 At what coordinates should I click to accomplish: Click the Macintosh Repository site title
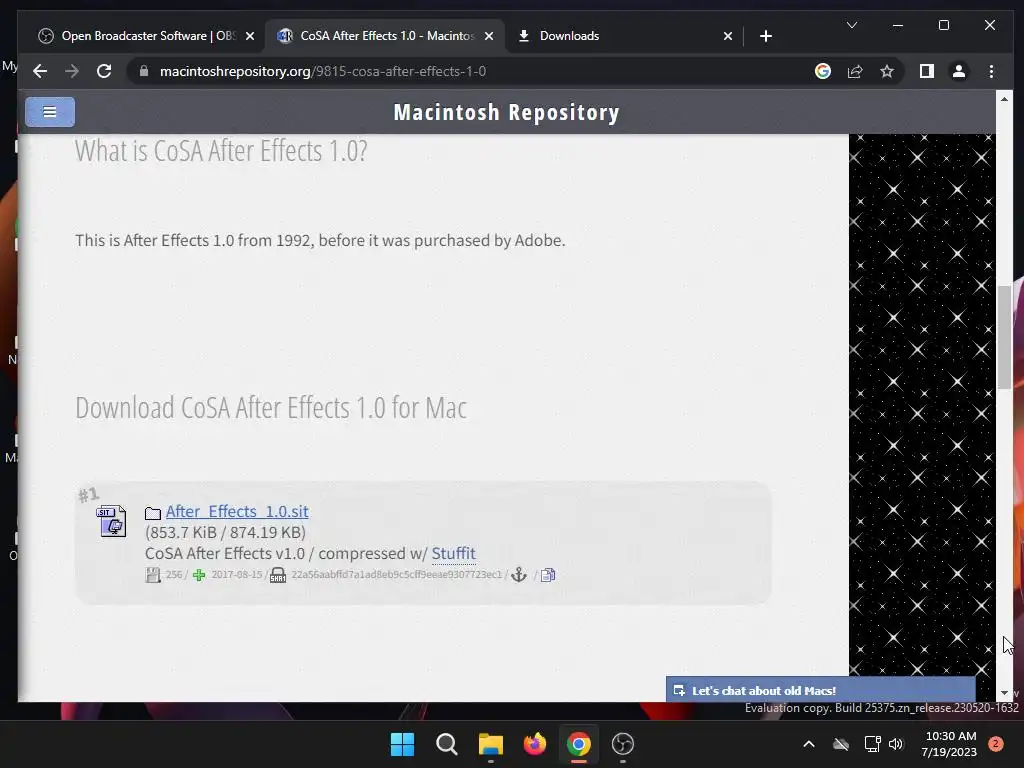tap(506, 112)
